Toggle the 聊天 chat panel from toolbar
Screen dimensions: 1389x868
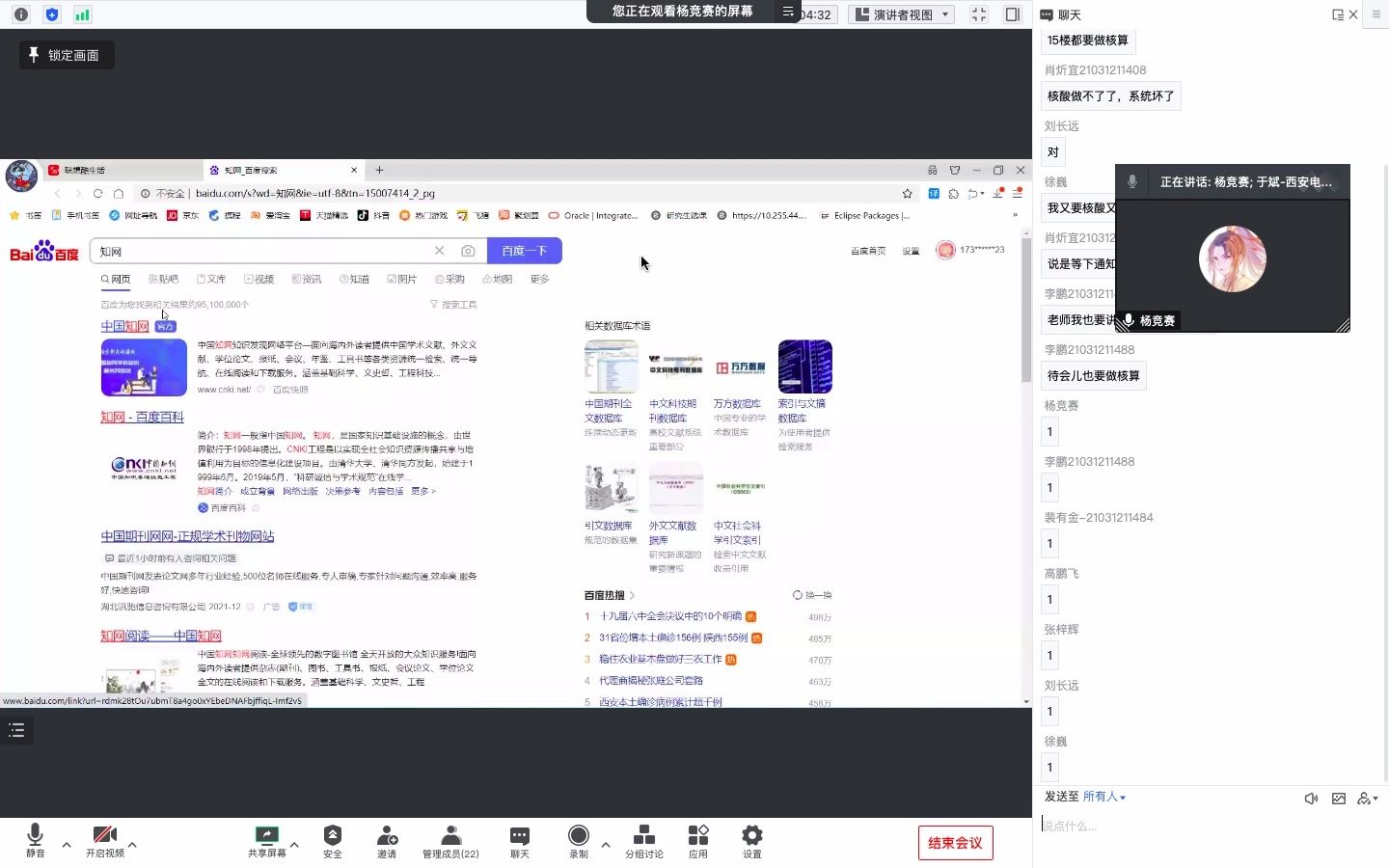pyautogui.click(x=520, y=840)
